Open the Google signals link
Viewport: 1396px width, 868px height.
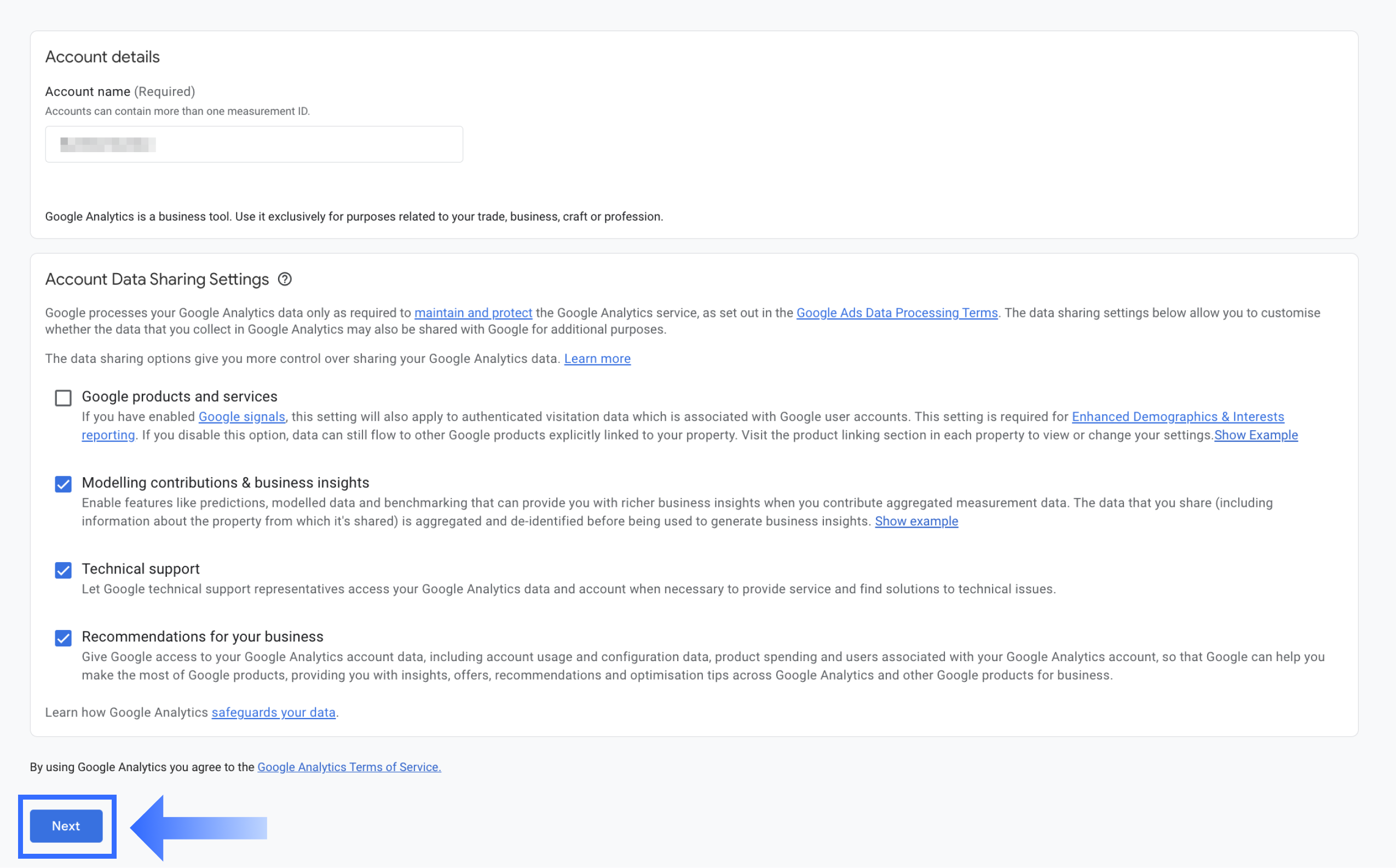click(x=242, y=417)
